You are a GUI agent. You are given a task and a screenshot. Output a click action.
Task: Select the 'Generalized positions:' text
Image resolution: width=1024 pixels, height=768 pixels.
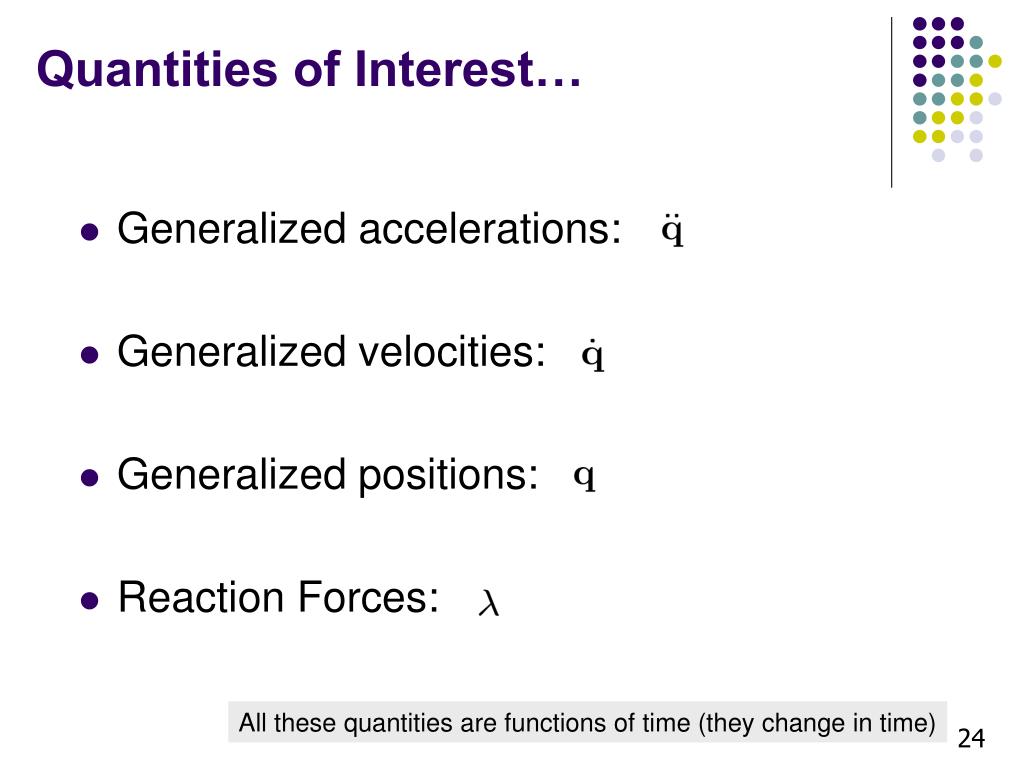point(328,474)
